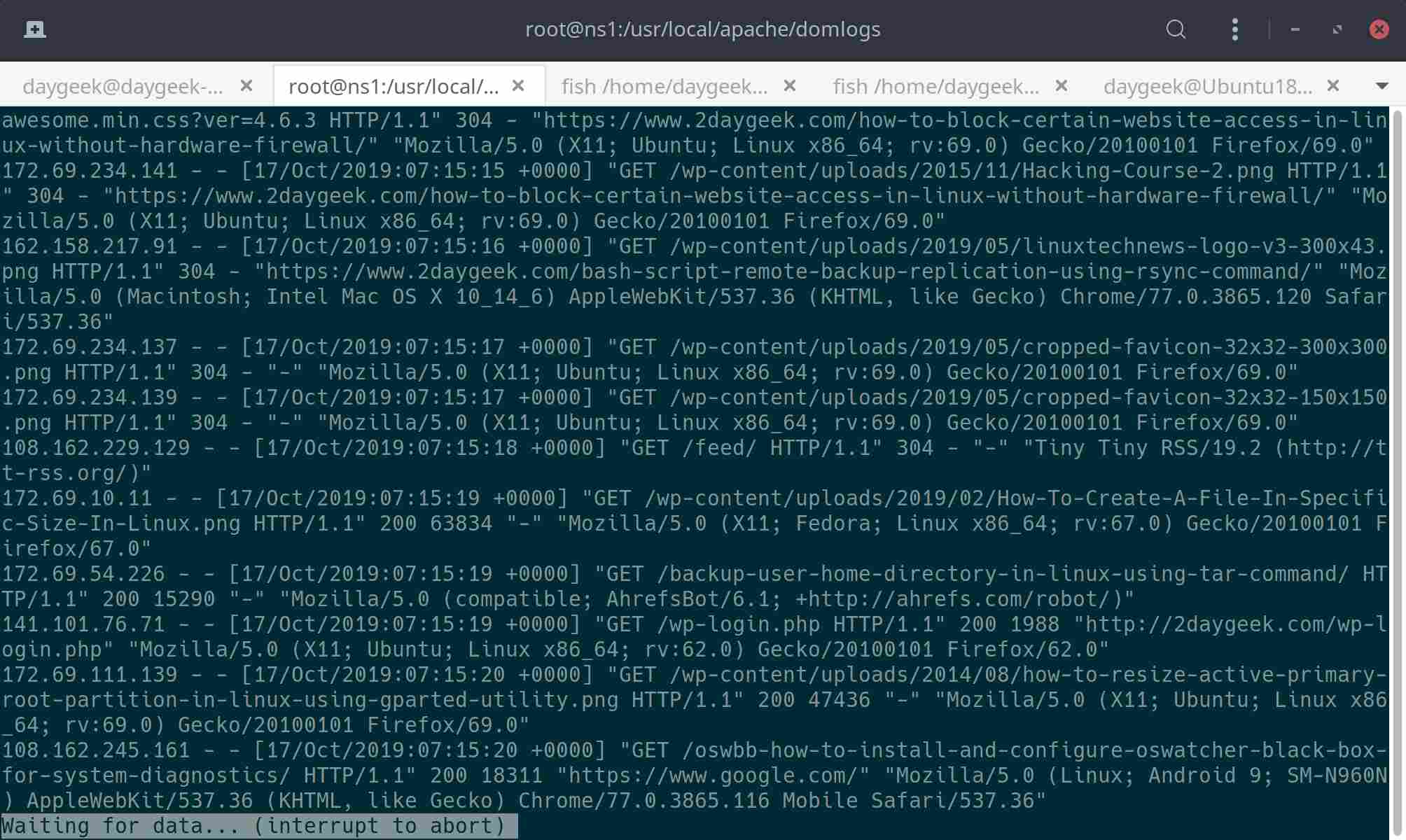
Task: Click the IP address 172.69.54.226
Action: [83, 574]
